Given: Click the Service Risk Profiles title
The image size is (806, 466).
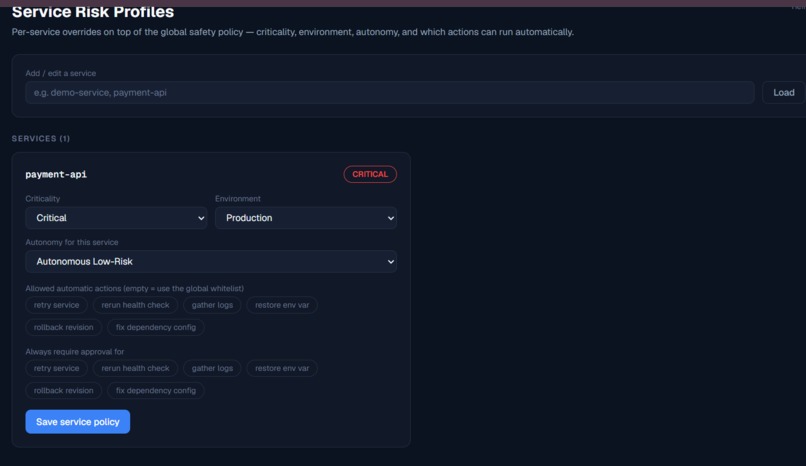Looking at the screenshot, I should (x=93, y=12).
